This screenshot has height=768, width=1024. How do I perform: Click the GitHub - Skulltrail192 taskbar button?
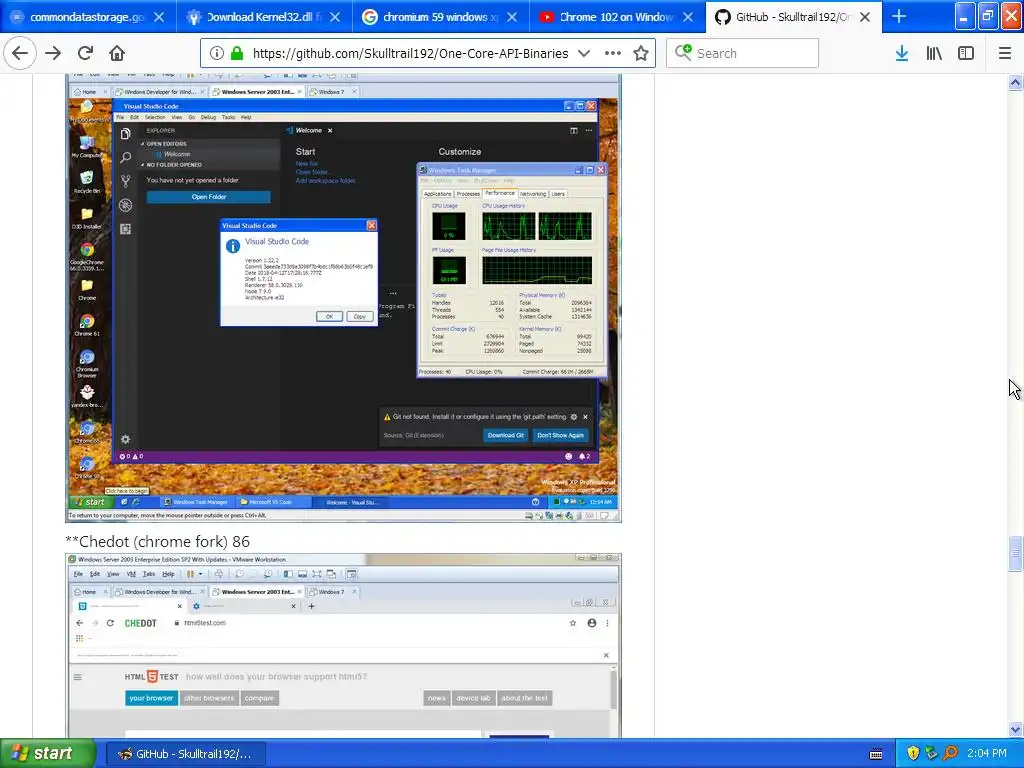click(186, 754)
